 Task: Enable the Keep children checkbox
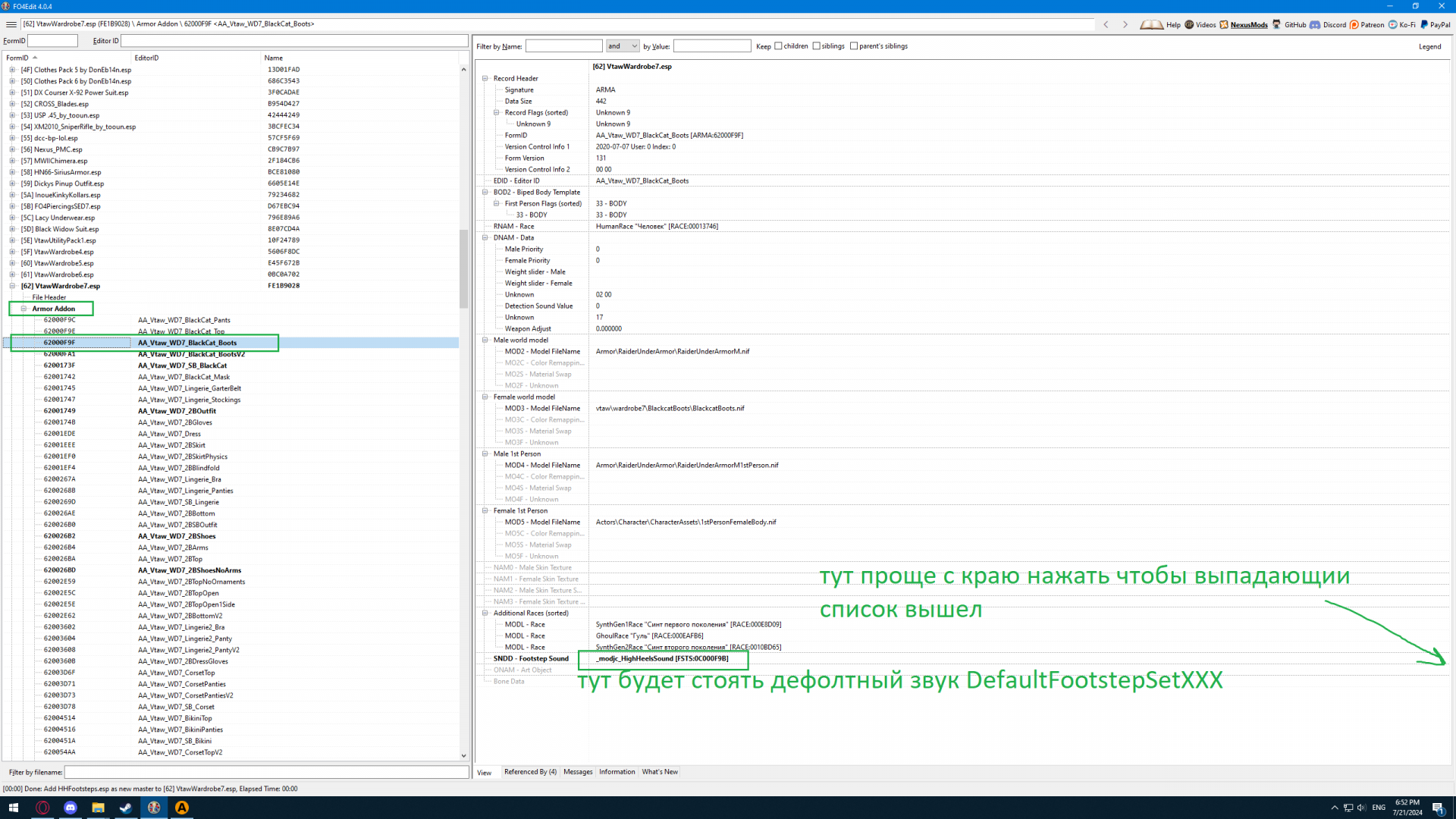(778, 46)
